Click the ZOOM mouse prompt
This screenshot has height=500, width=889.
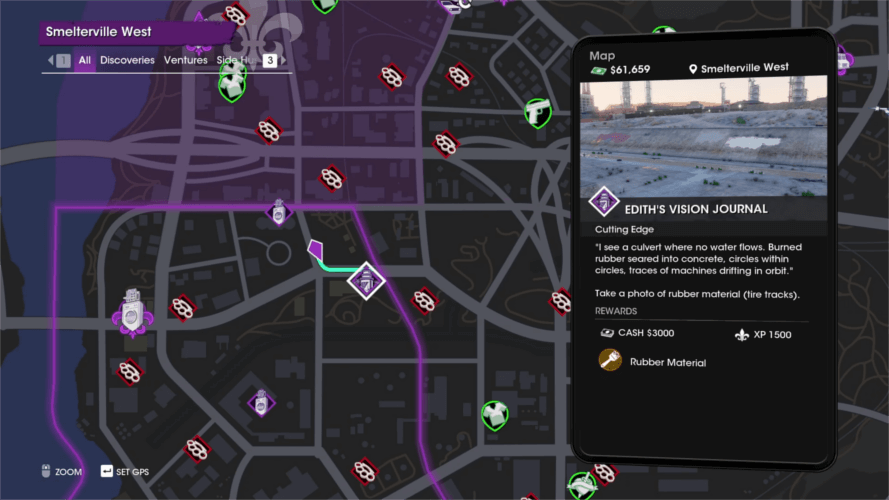[x=61, y=472]
